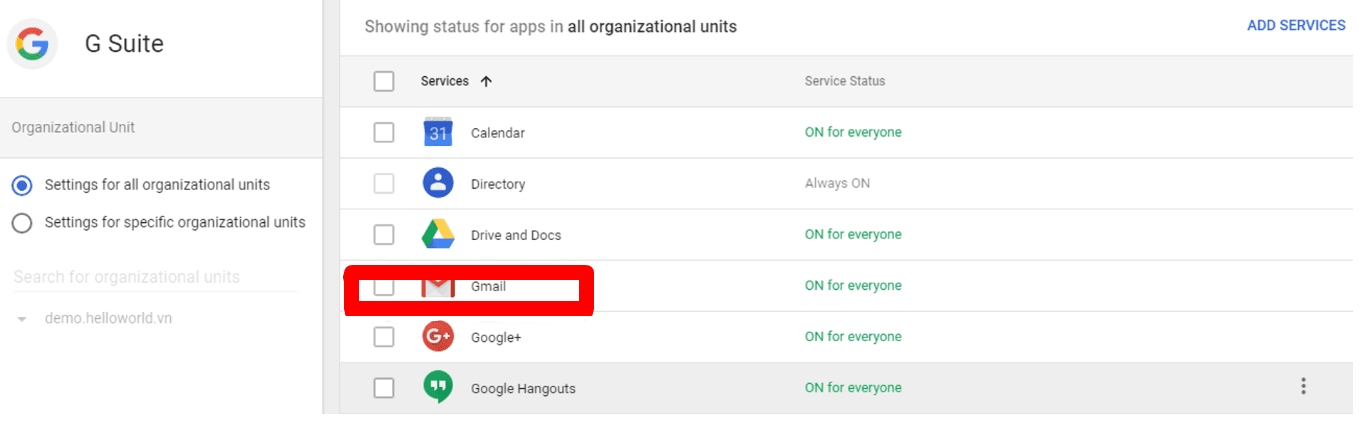Check the Drive and Docs checkbox
The width and height of the screenshot is (1365, 425).
point(384,234)
